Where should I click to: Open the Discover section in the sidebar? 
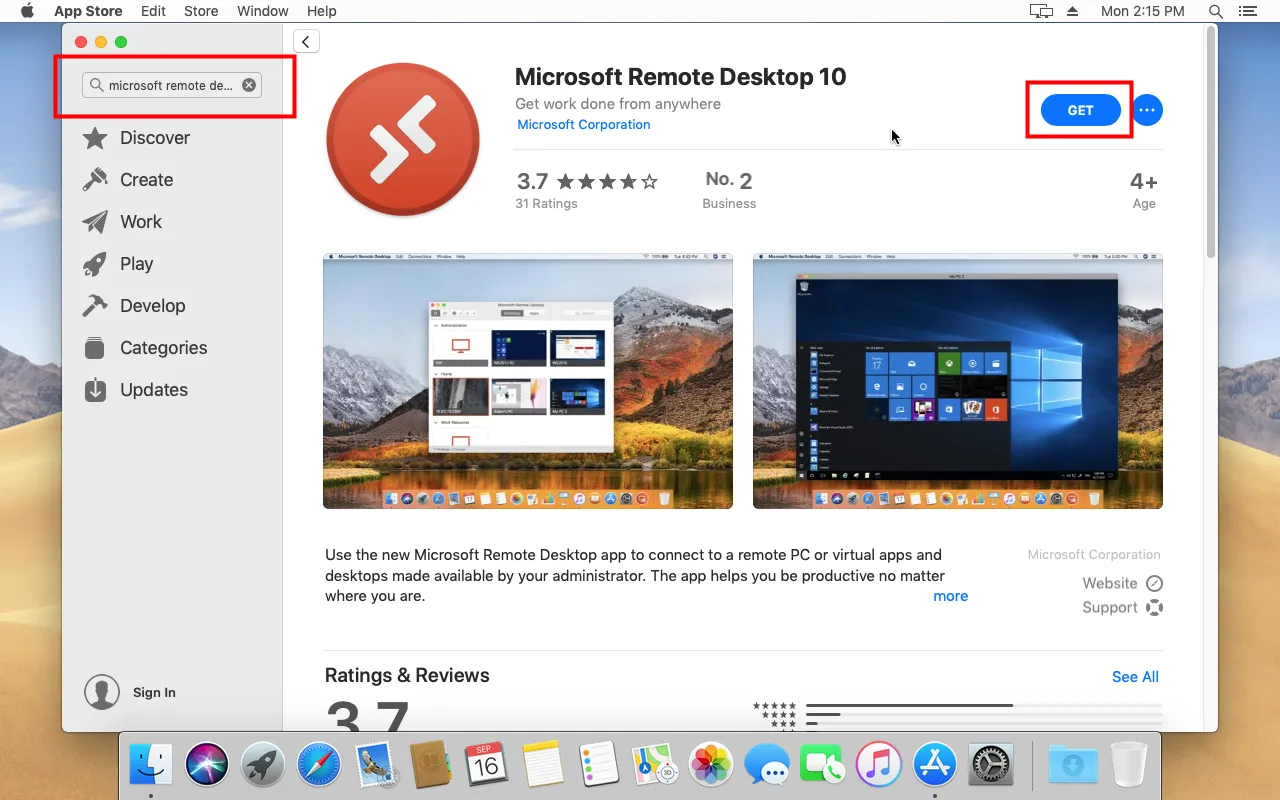coord(155,138)
